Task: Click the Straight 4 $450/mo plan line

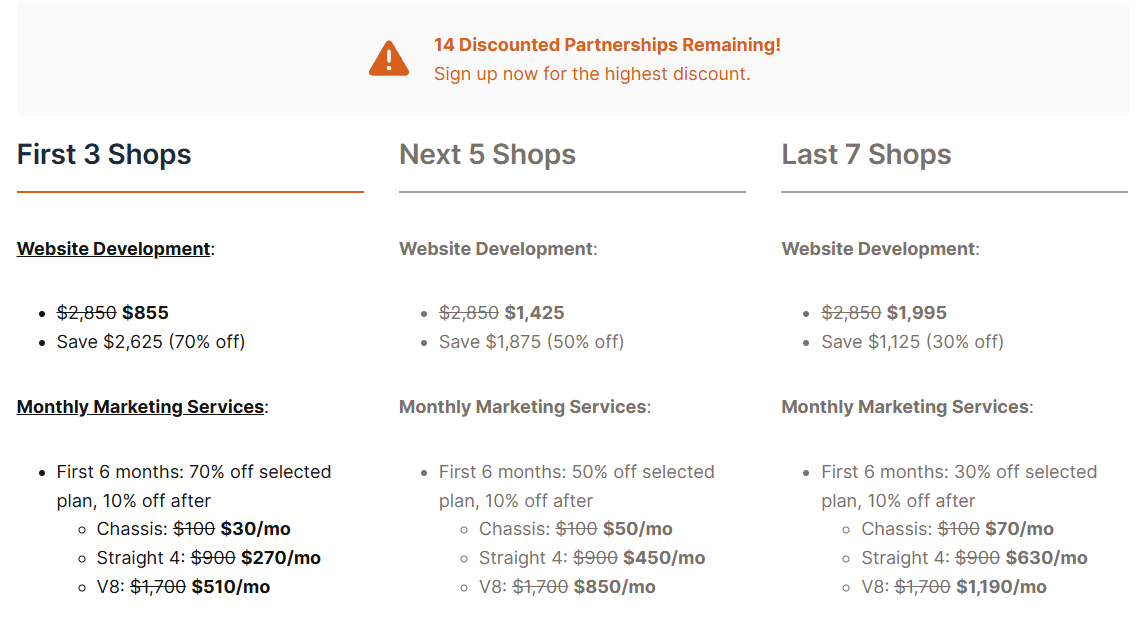Action: click(x=592, y=558)
